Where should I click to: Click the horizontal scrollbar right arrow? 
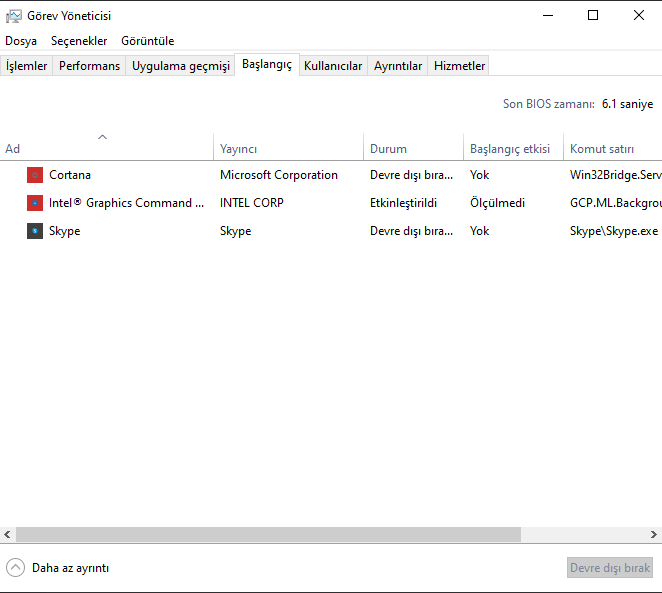(x=654, y=534)
